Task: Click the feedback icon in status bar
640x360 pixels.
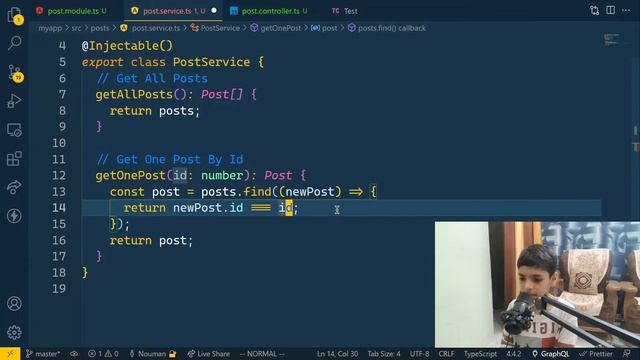Action: pyautogui.click(x=627, y=354)
